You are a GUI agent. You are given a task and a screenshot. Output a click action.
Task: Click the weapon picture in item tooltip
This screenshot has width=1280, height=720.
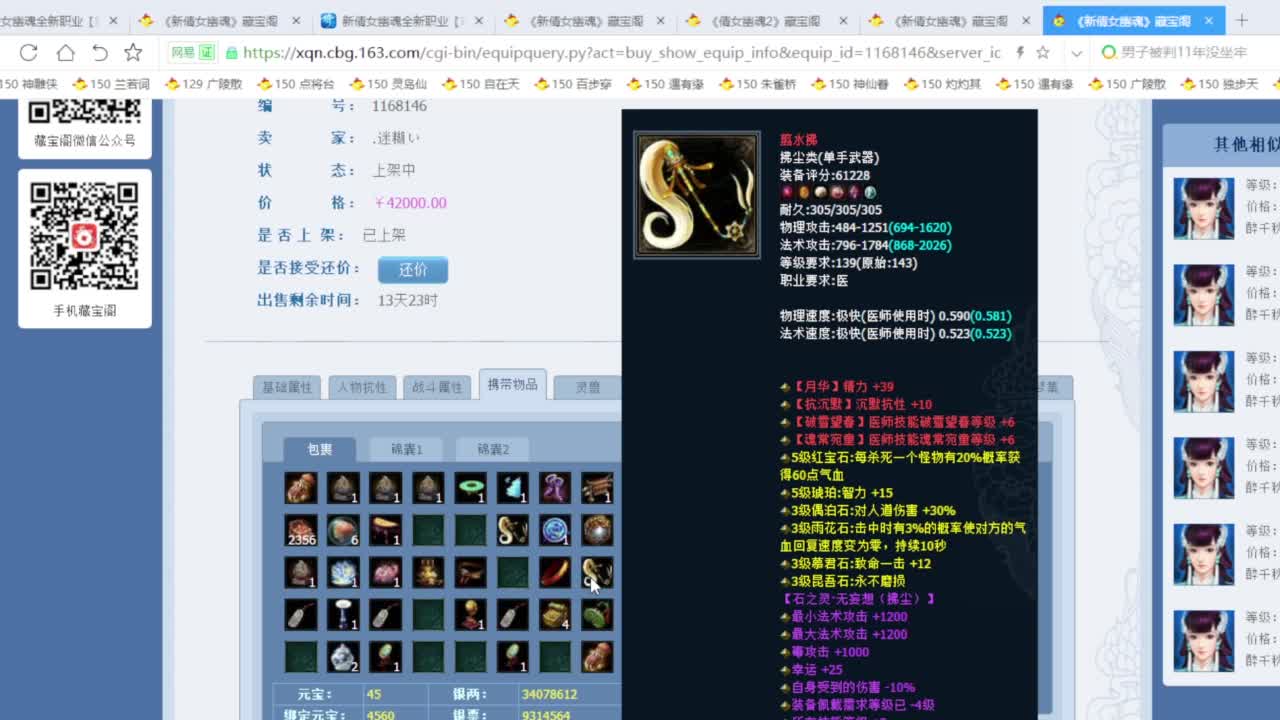[x=697, y=195]
